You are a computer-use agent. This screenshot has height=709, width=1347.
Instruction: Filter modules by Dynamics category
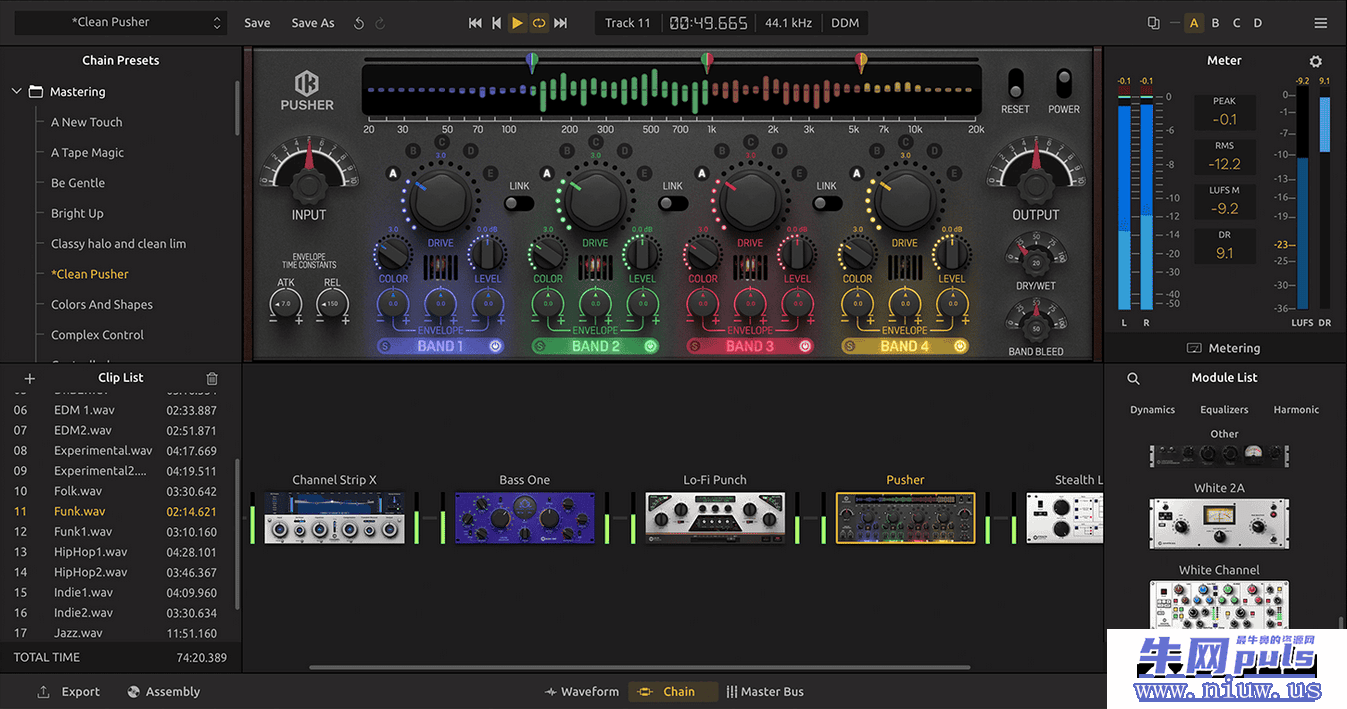[1153, 410]
